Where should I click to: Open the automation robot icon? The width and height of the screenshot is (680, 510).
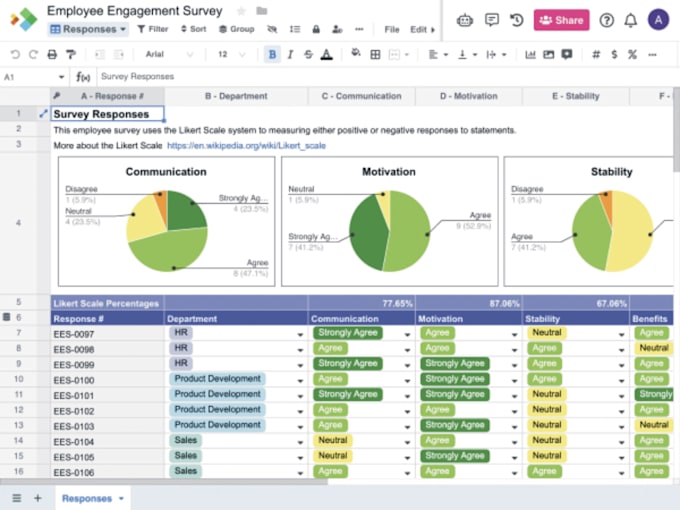464,20
